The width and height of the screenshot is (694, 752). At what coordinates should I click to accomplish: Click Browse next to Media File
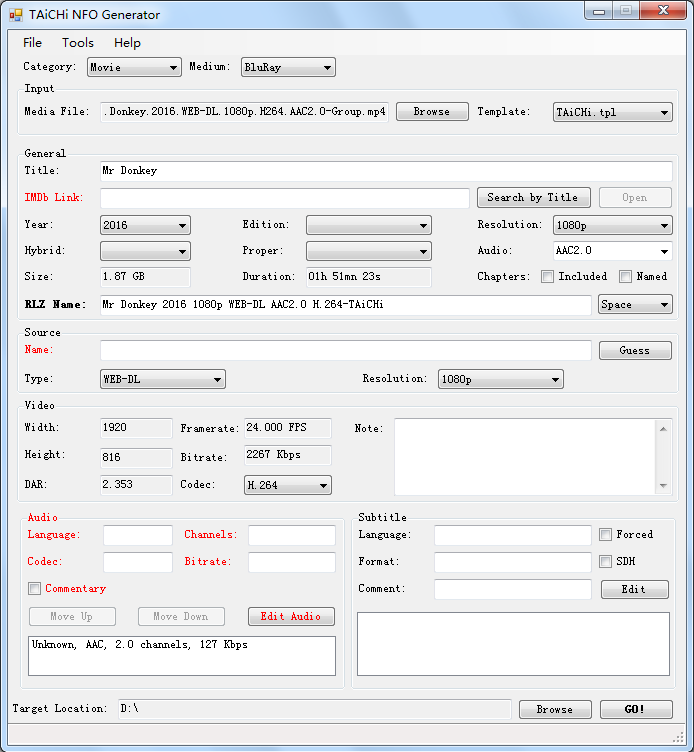432,111
